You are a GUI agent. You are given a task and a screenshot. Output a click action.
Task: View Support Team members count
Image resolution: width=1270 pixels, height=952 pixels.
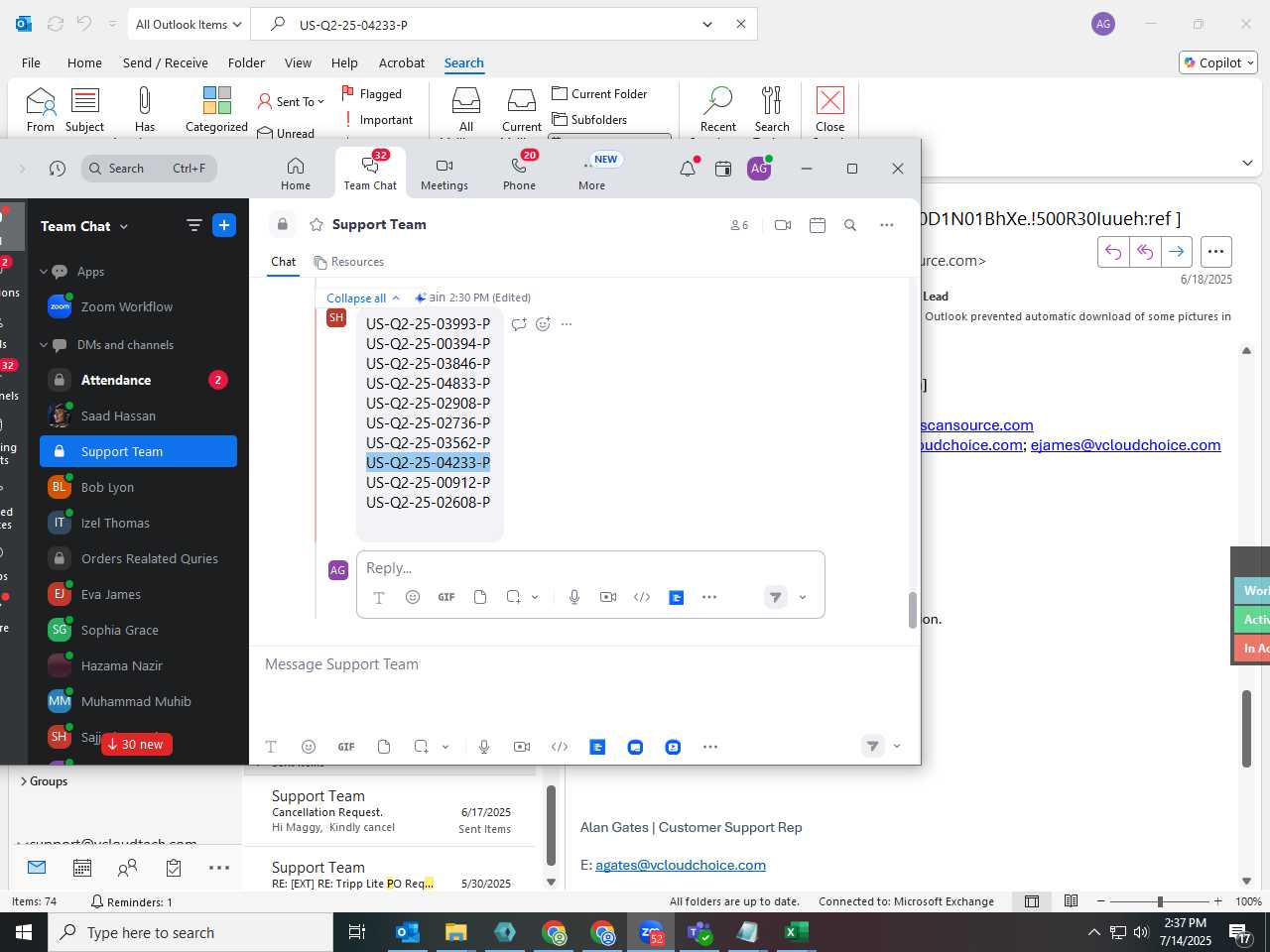pos(739,225)
